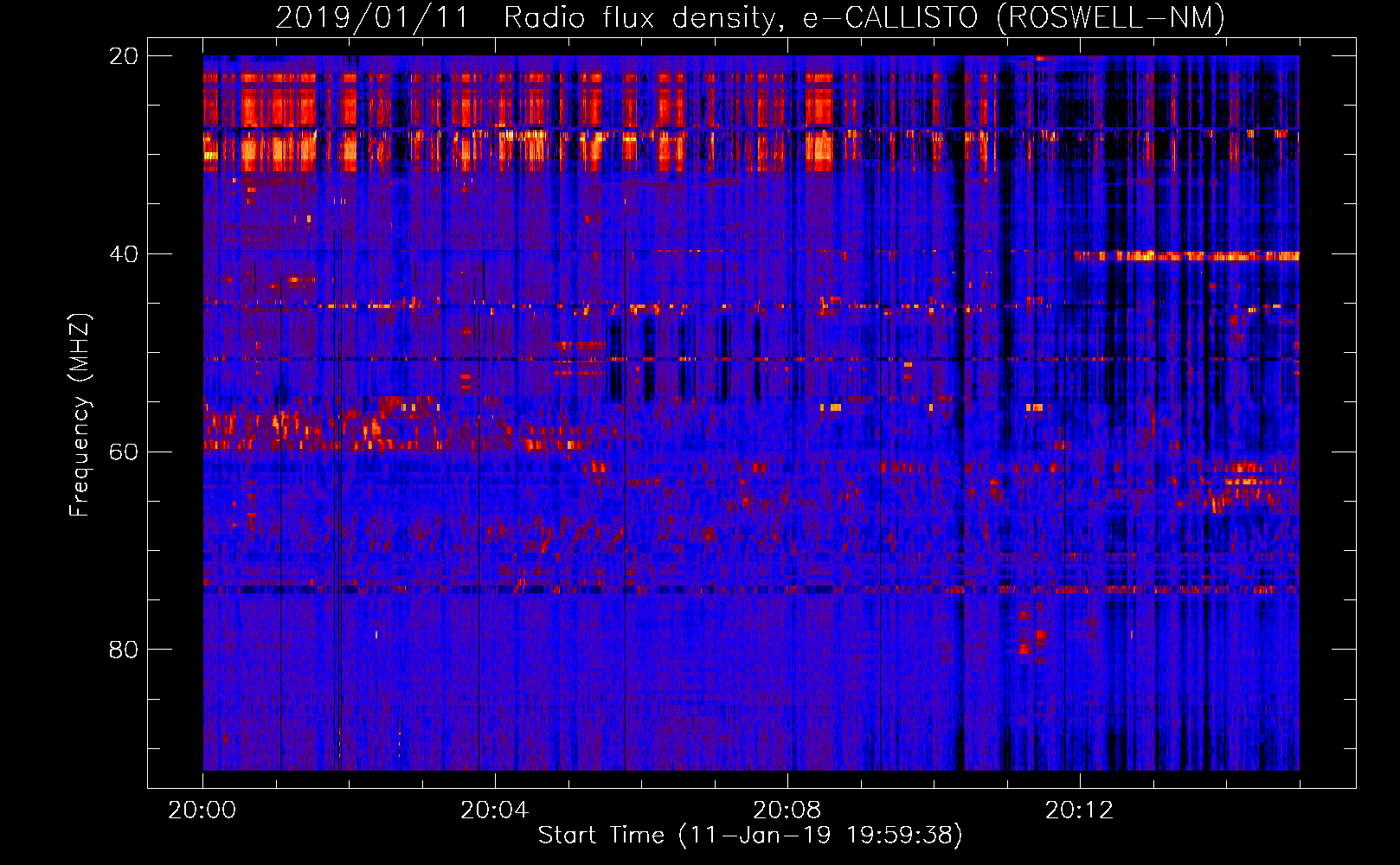Select the '20' frequency axis label
The image size is (1400, 865).
pyautogui.click(x=123, y=56)
